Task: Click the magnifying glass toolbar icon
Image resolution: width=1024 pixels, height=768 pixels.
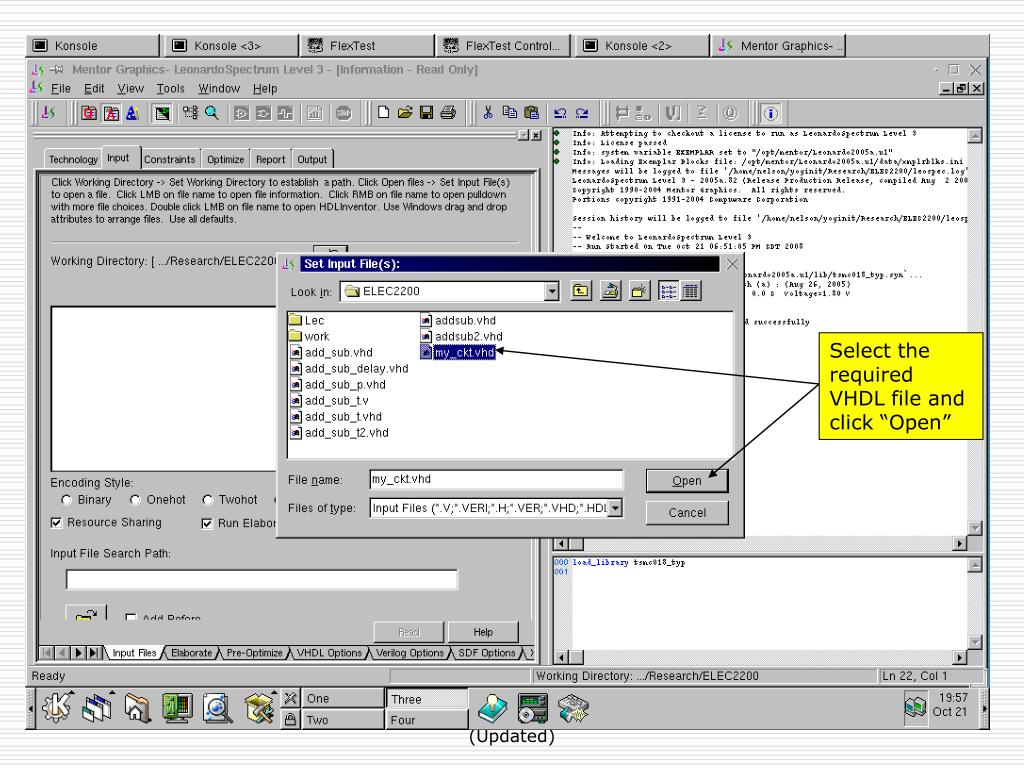Action: (x=212, y=113)
